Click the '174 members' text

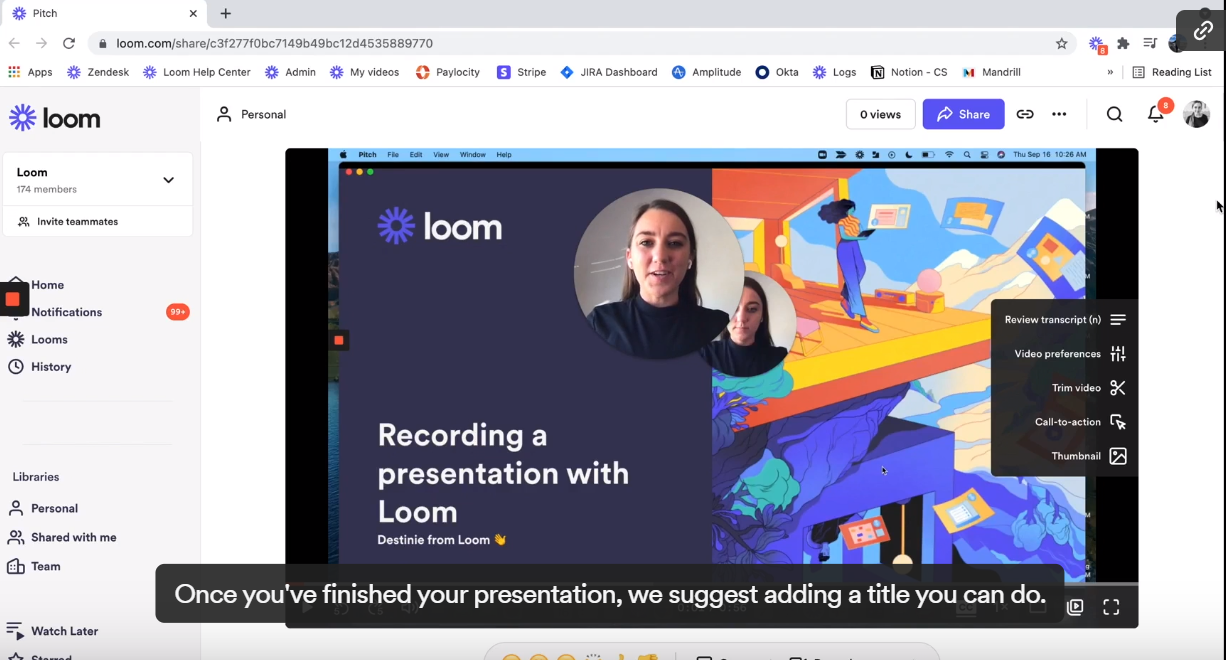[47, 189]
